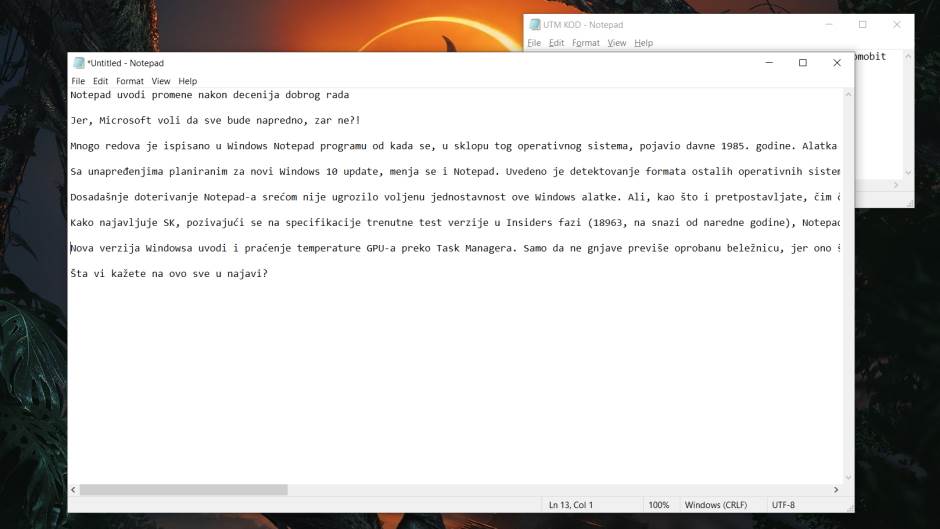Minimize the Untitled Notepad window

point(767,63)
